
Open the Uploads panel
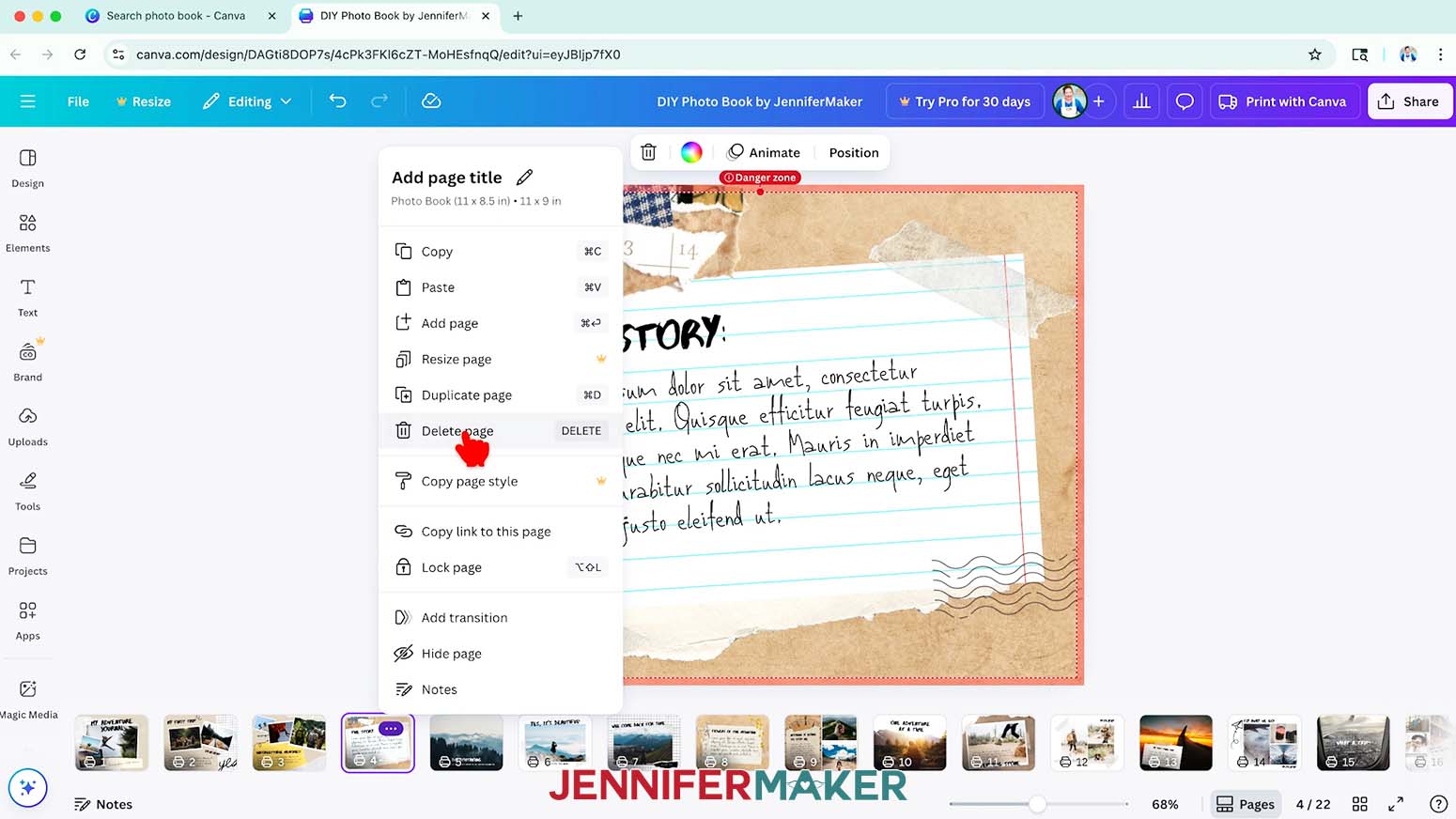[x=27, y=426]
